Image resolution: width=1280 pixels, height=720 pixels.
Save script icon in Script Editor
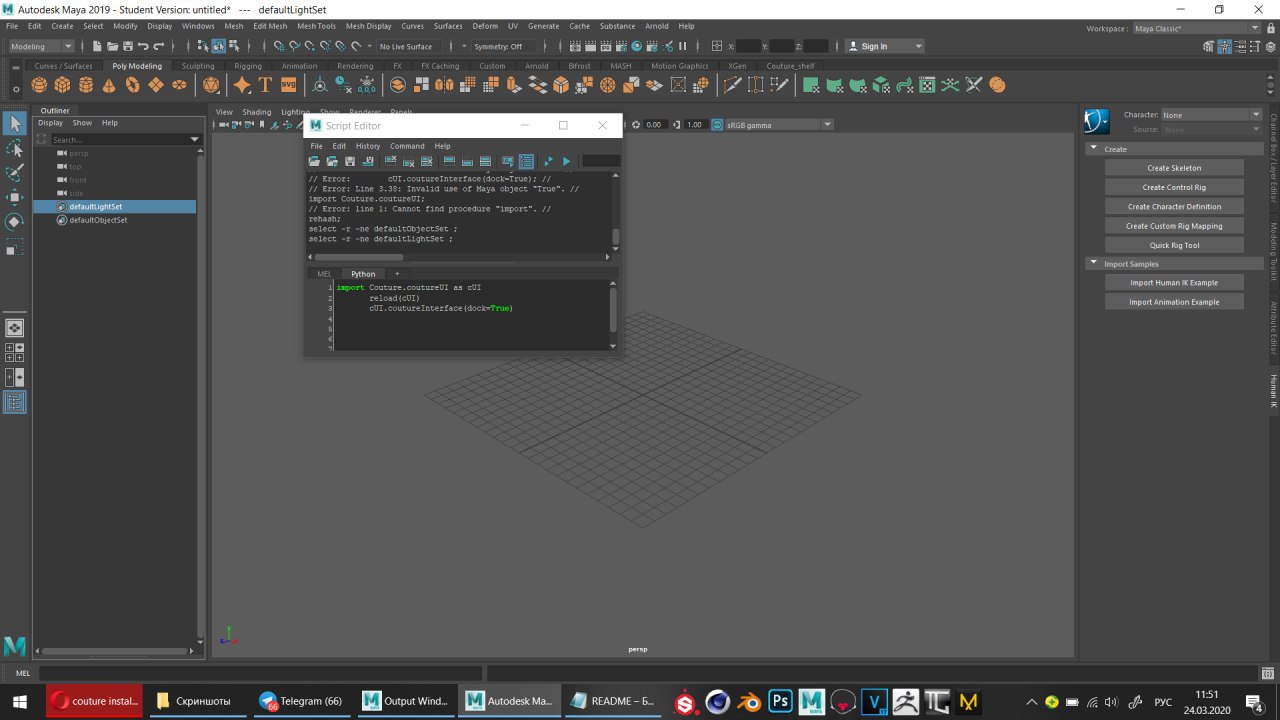[x=350, y=161]
